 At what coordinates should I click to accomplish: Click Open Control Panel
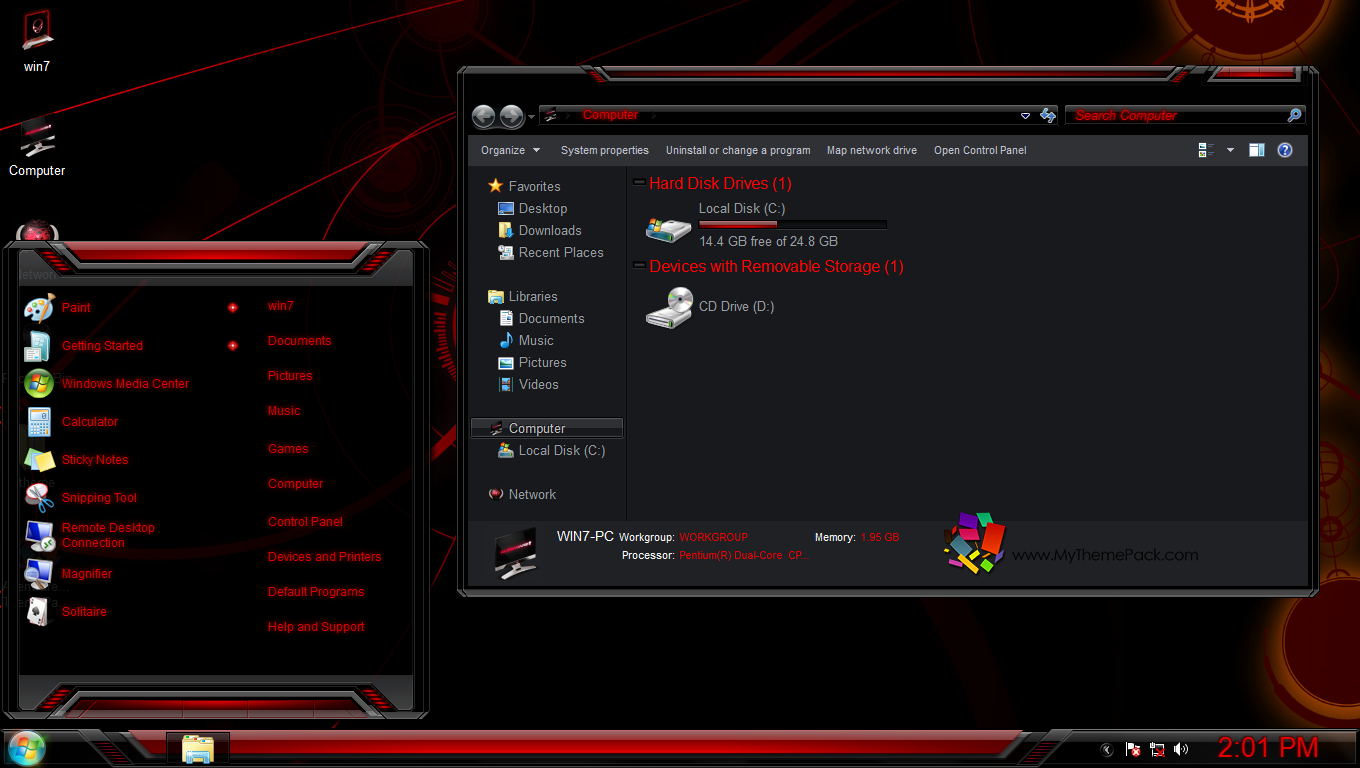click(980, 150)
